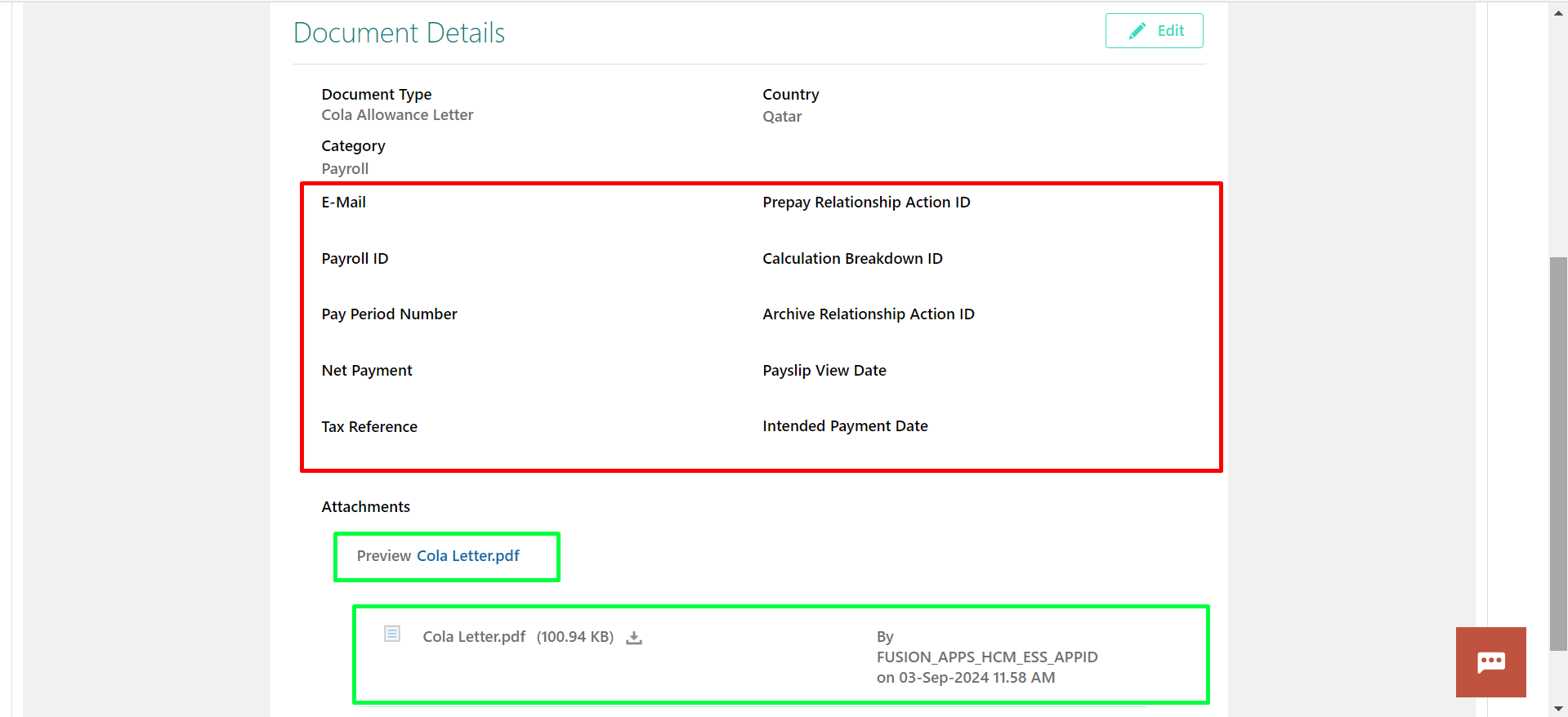Viewport: 1568px width, 717px height.
Task: Click 'Prepay Relationship Action ID' label
Action: [x=866, y=203]
